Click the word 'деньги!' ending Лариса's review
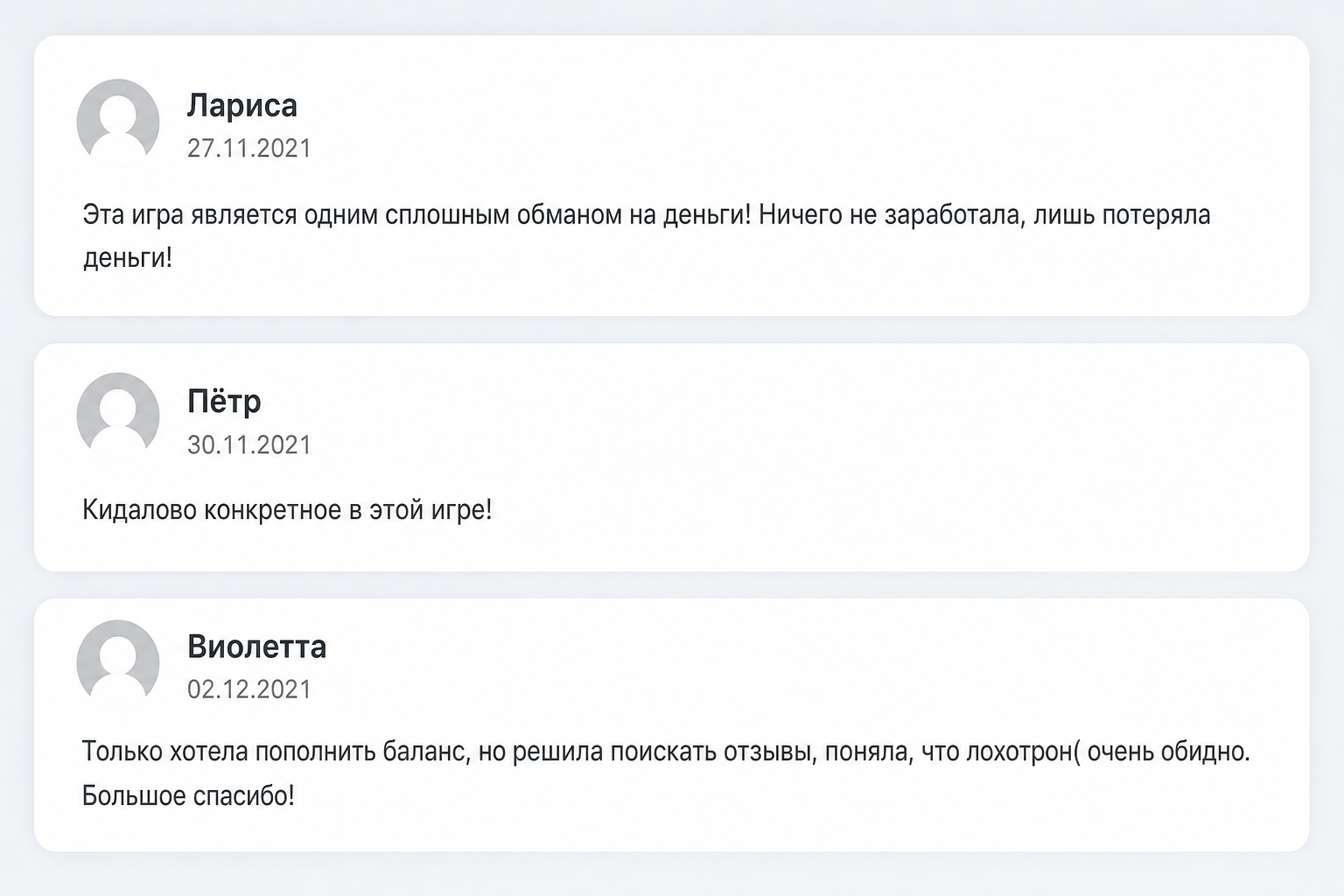Image resolution: width=1344 pixels, height=896 pixels. pyautogui.click(x=128, y=258)
